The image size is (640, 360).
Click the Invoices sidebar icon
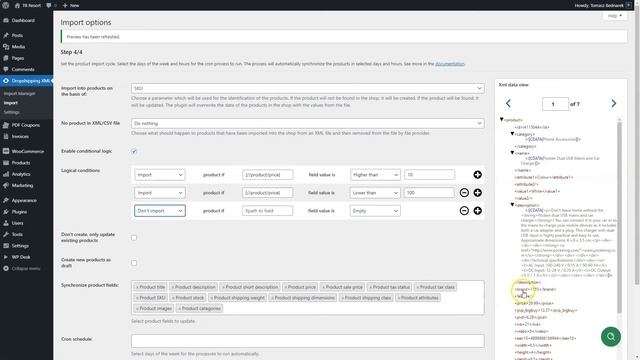(x=6, y=136)
